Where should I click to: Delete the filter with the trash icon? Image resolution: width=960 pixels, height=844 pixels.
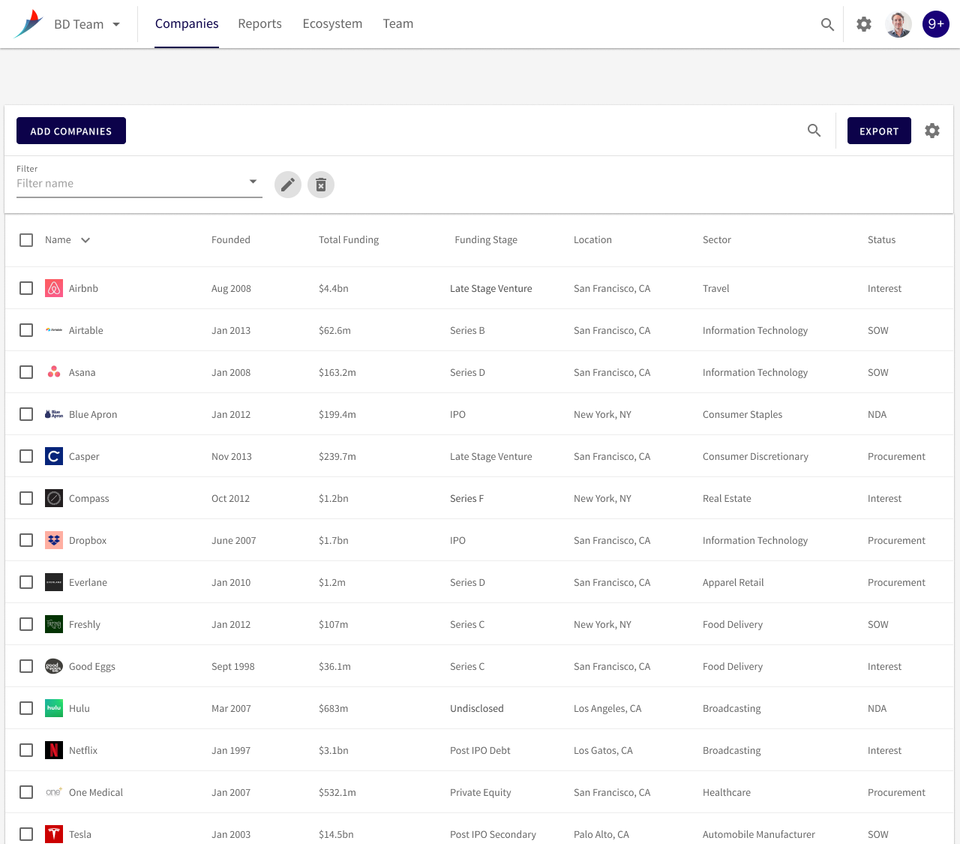[321, 184]
